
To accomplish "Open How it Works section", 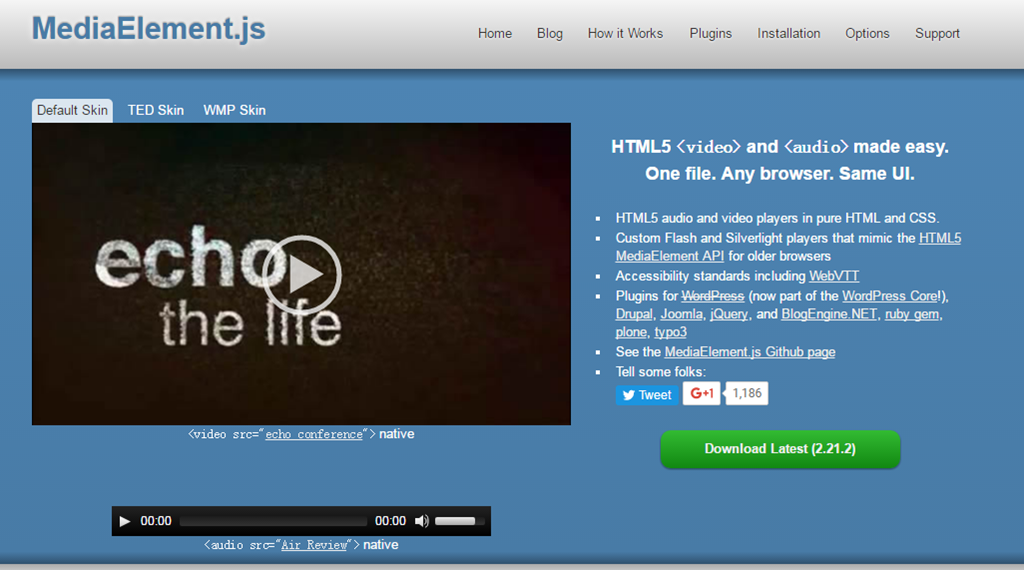I will [625, 33].
